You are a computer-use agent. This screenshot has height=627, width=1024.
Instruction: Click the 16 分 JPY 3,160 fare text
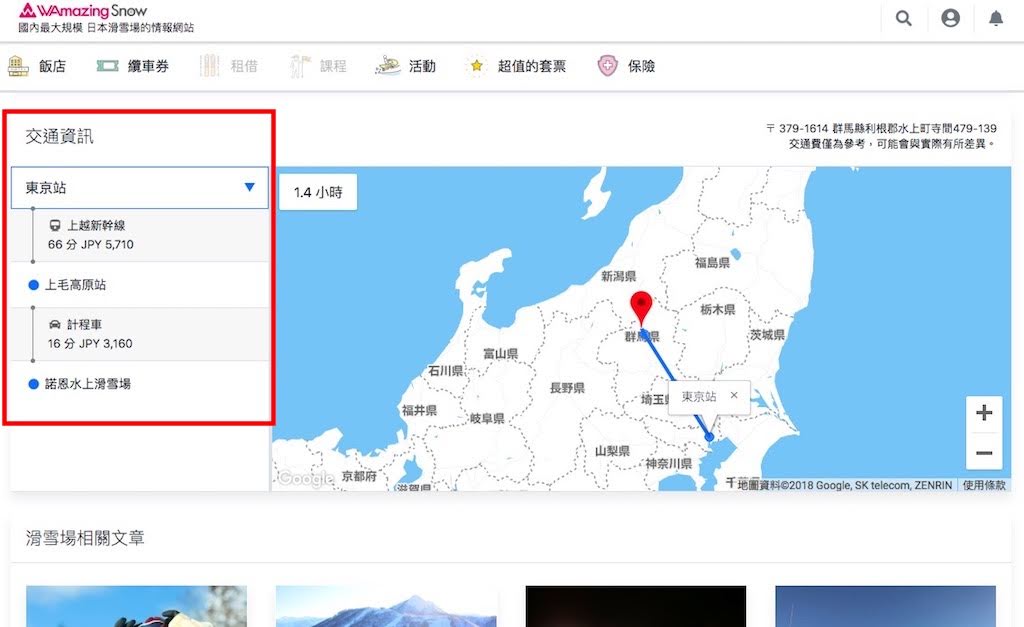coord(90,344)
